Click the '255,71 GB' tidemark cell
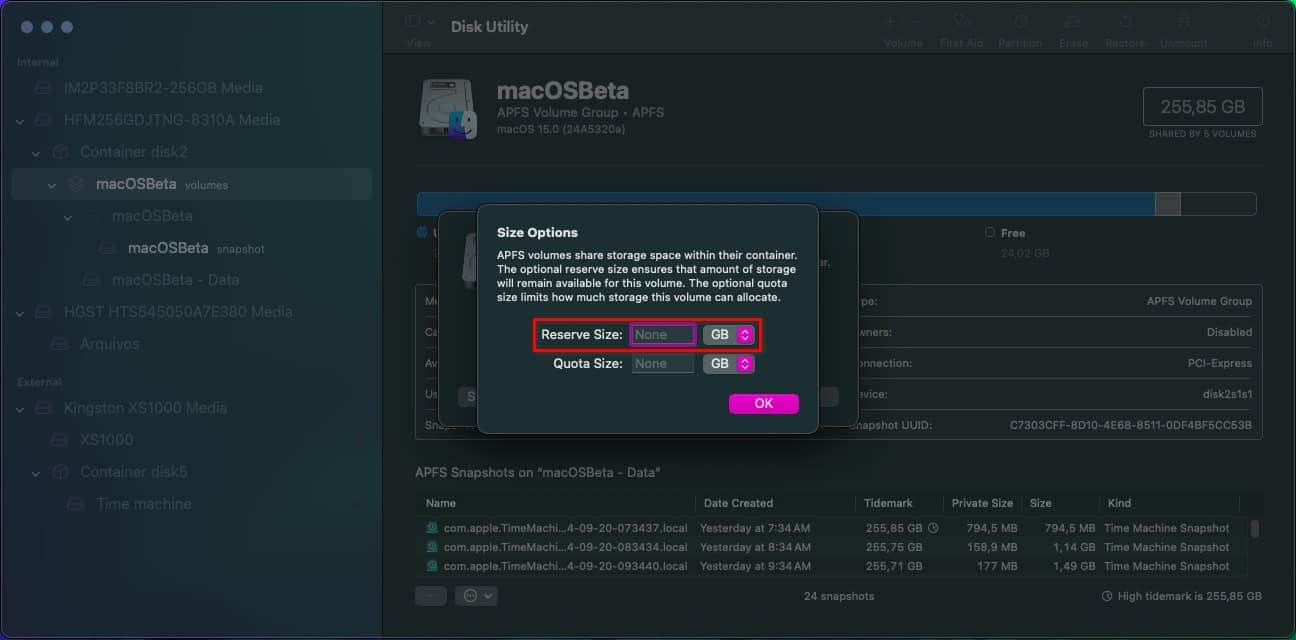The width and height of the screenshot is (1296, 640). coord(894,566)
